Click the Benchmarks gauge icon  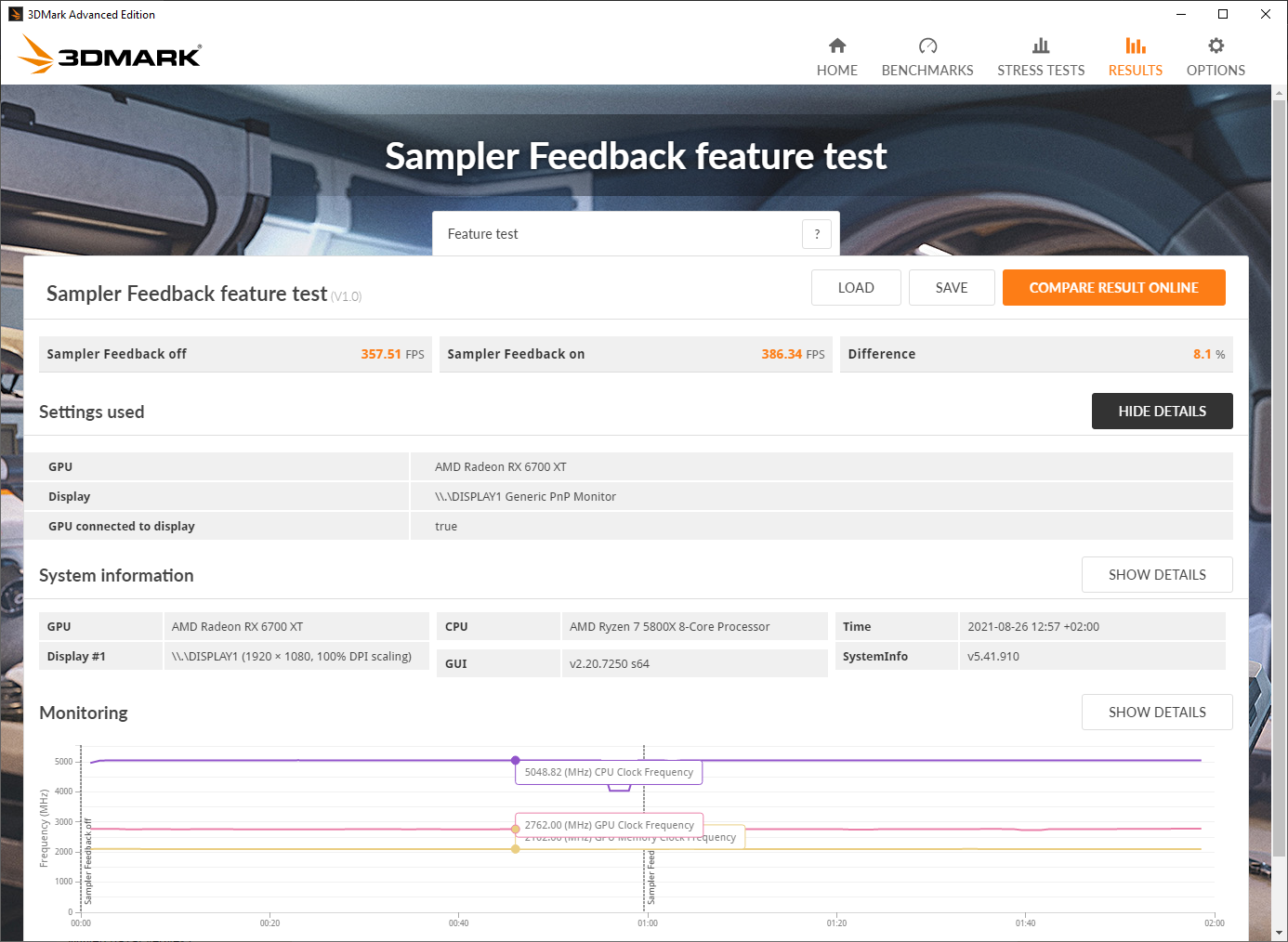click(x=927, y=46)
